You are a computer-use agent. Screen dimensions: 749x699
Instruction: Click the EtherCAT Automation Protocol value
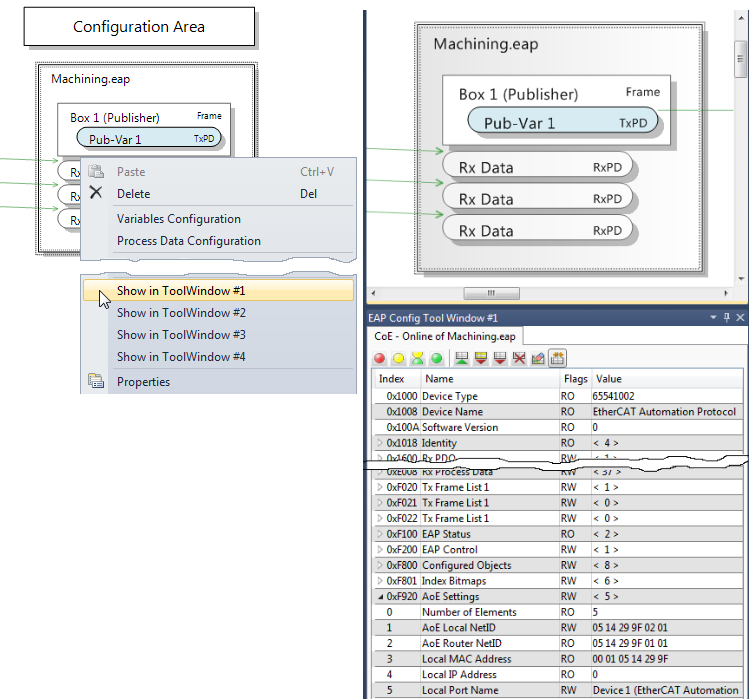(664, 411)
